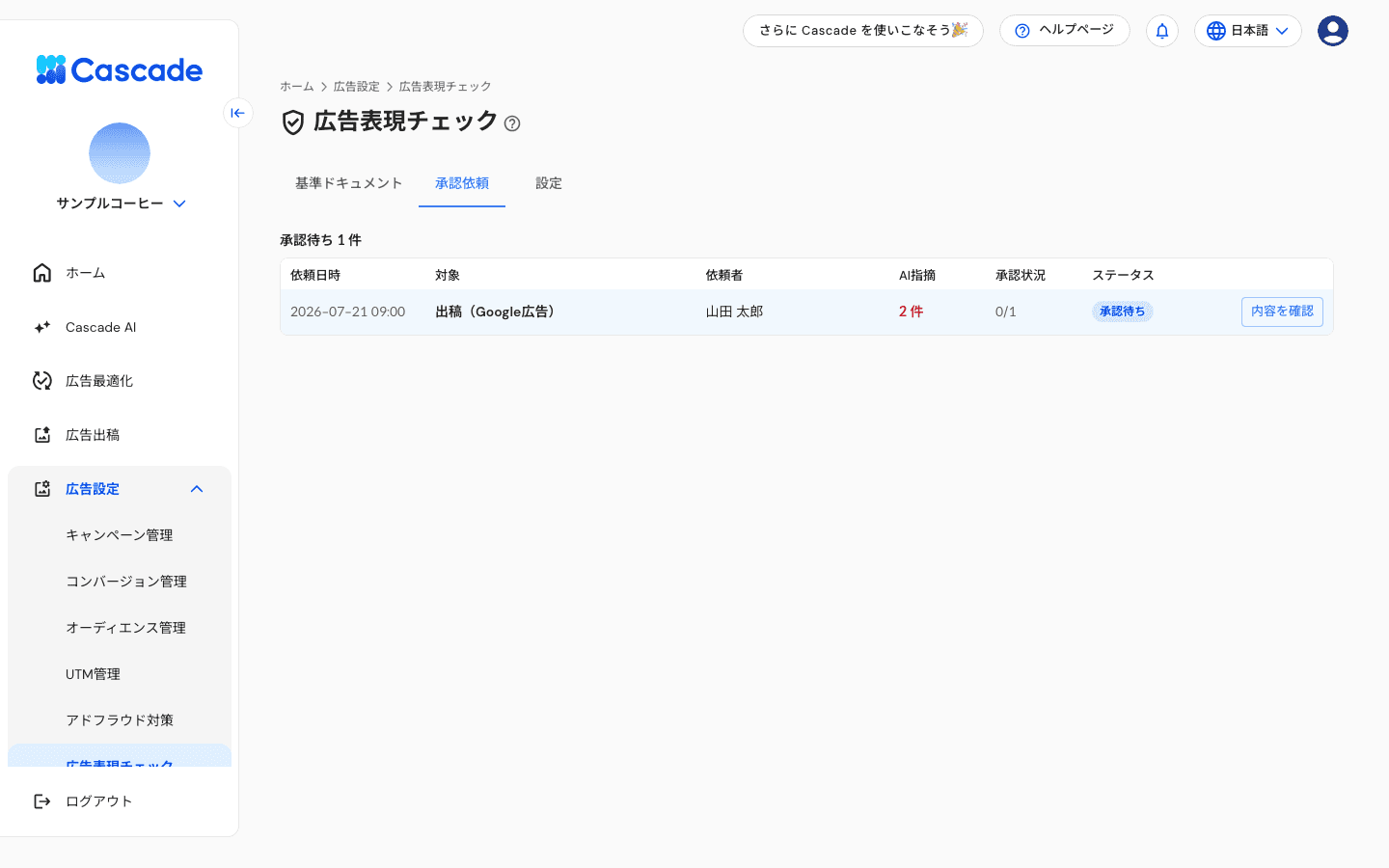Click the help icon next to 広告表現チェック title

click(x=512, y=123)
